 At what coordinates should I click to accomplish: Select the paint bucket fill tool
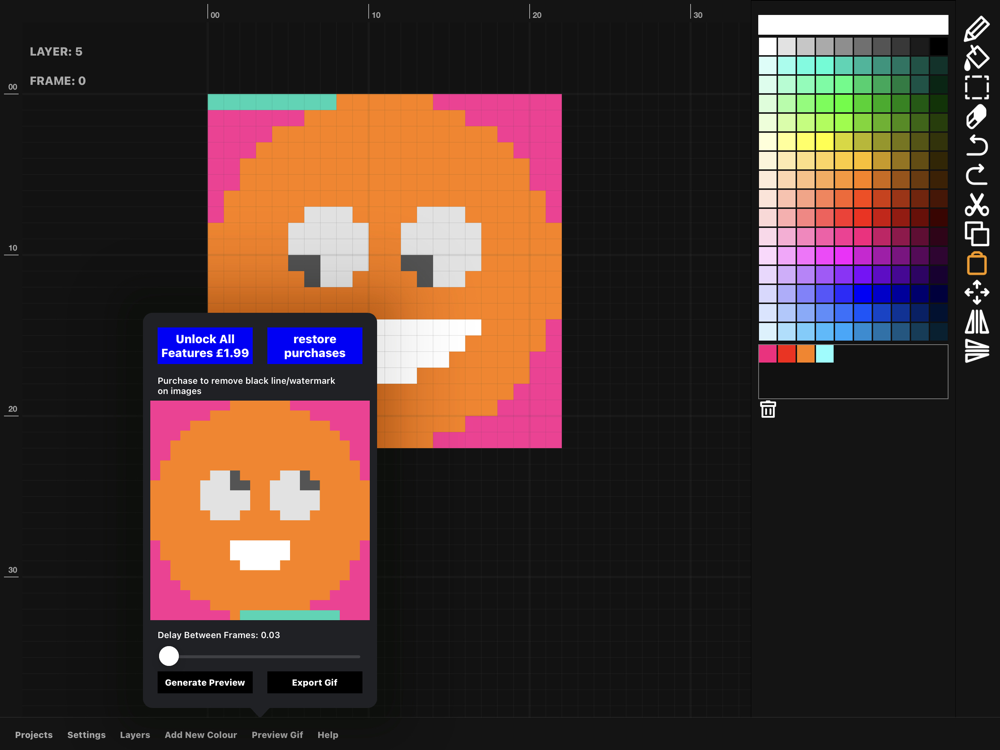click(976, 57)
